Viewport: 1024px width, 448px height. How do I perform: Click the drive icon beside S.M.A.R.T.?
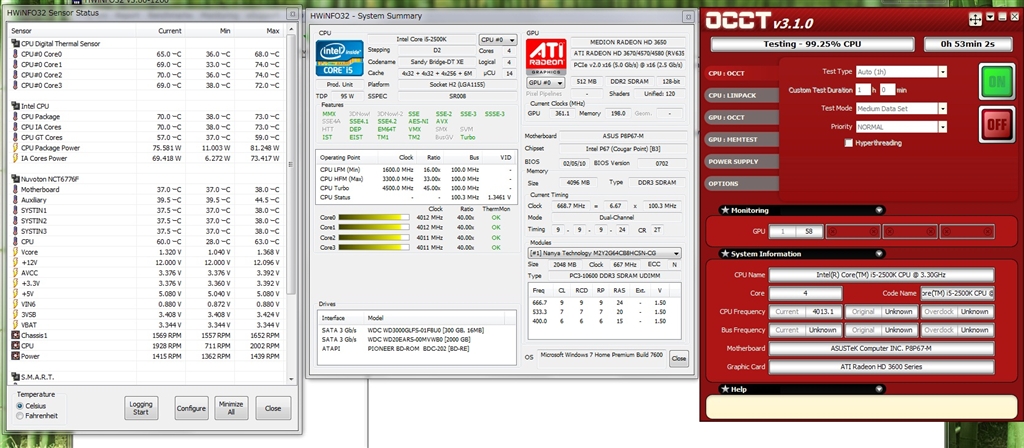click(16, 377)
